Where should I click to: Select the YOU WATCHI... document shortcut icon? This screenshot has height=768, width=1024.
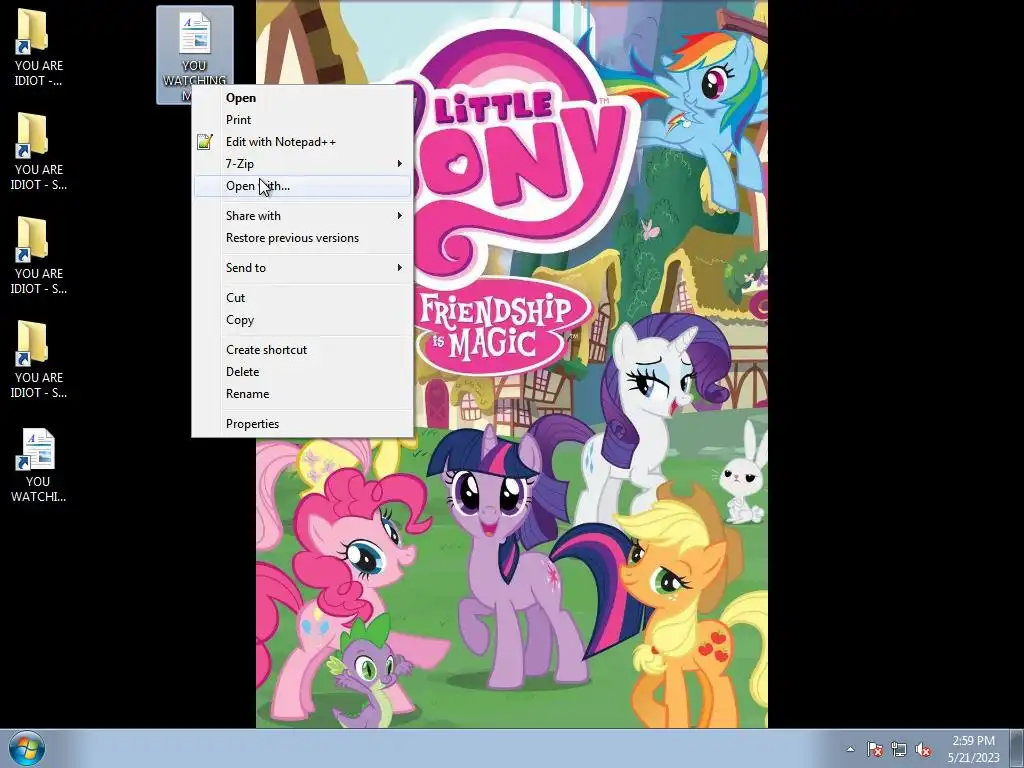[x=38, y=465]
